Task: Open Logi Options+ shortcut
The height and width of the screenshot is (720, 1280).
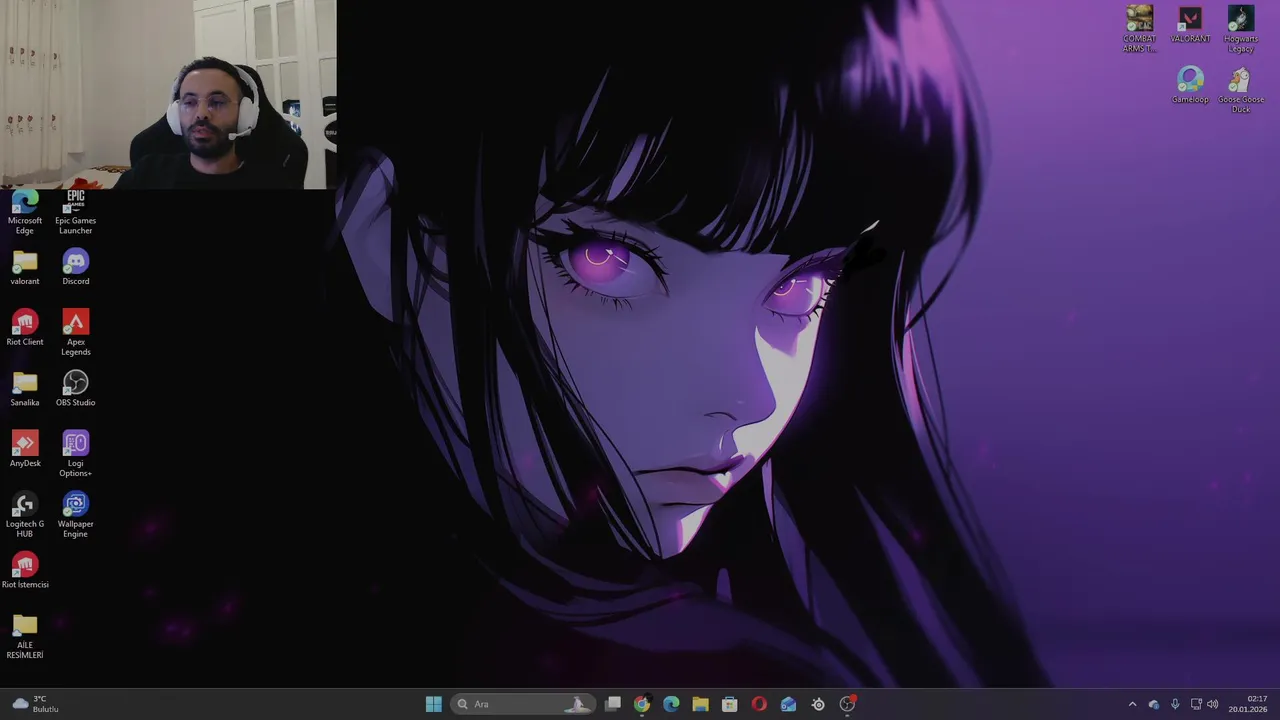Action: [75, 454]
